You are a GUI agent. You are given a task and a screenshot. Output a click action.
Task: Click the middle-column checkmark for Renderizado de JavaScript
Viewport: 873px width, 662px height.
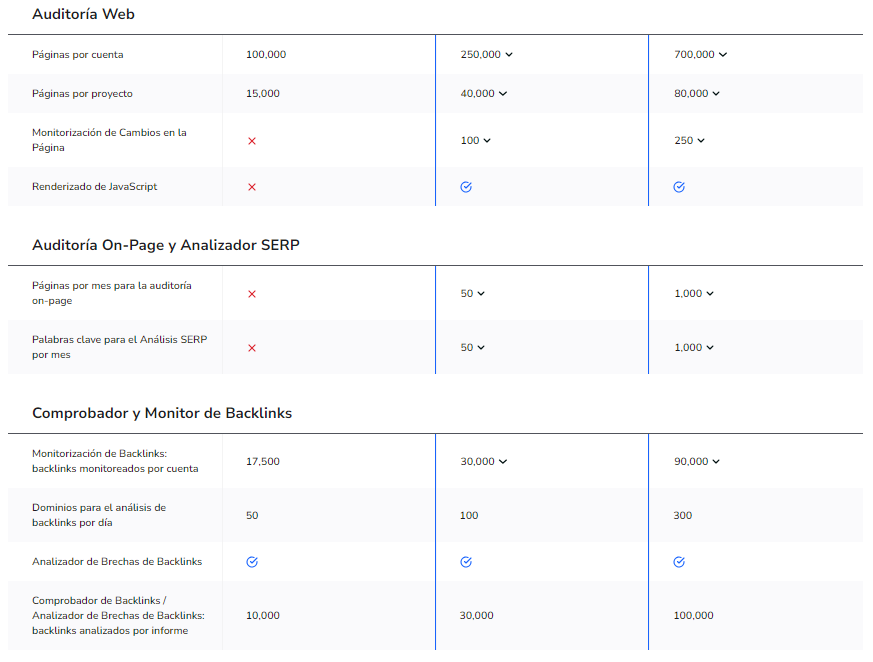click(466, 187)
